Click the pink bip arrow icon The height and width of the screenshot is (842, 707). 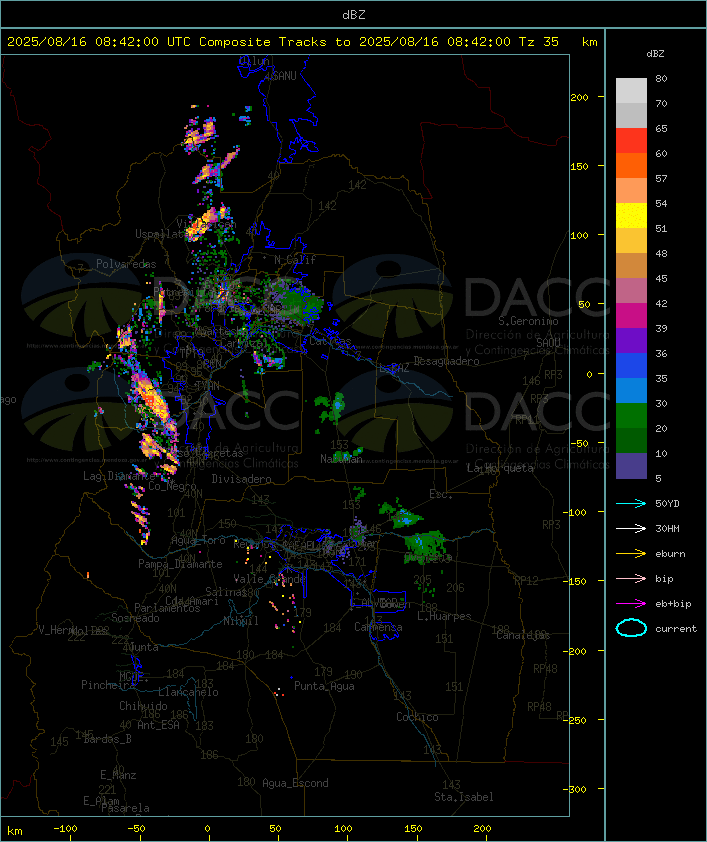click(631, 579)
